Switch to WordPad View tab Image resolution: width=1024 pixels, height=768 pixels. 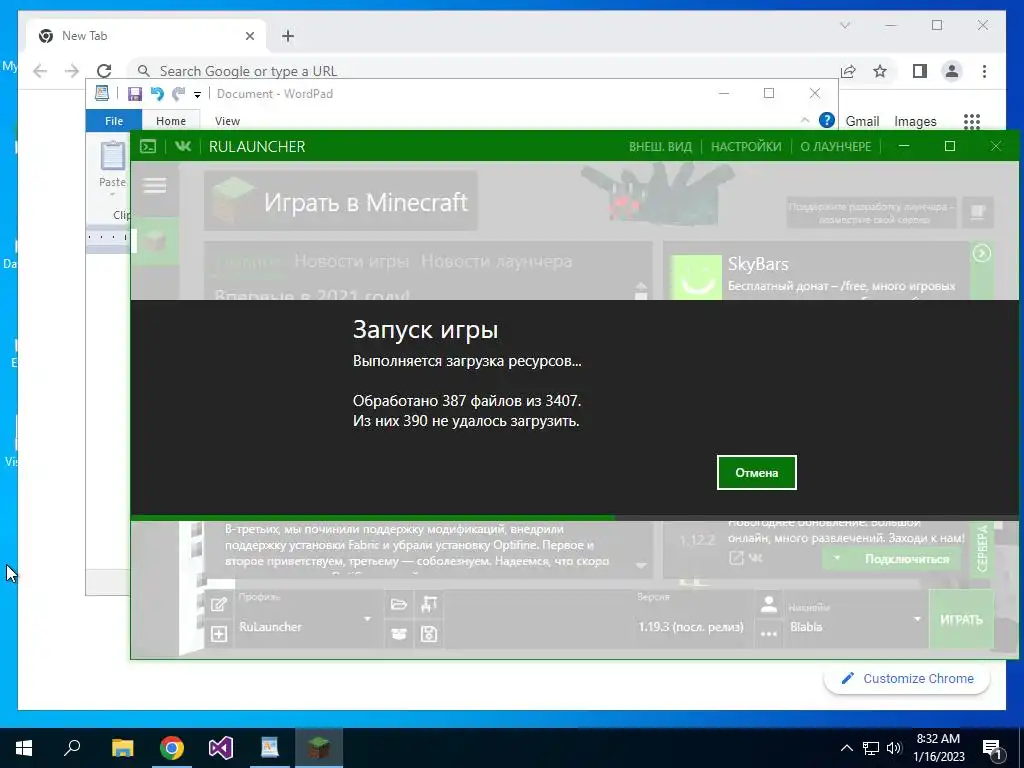[x=227, y=121]
